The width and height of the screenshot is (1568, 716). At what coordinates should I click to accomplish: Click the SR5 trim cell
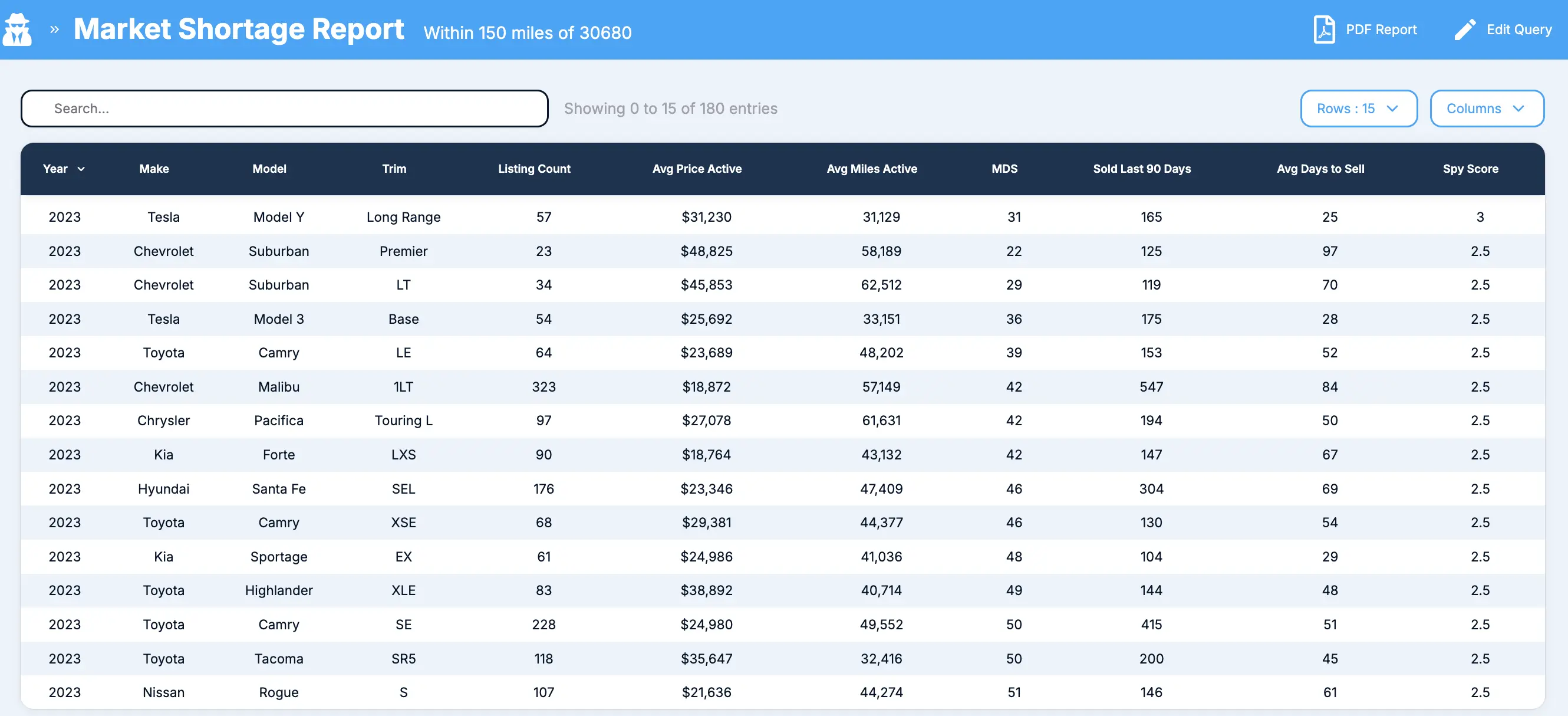(x=404, y=659)
